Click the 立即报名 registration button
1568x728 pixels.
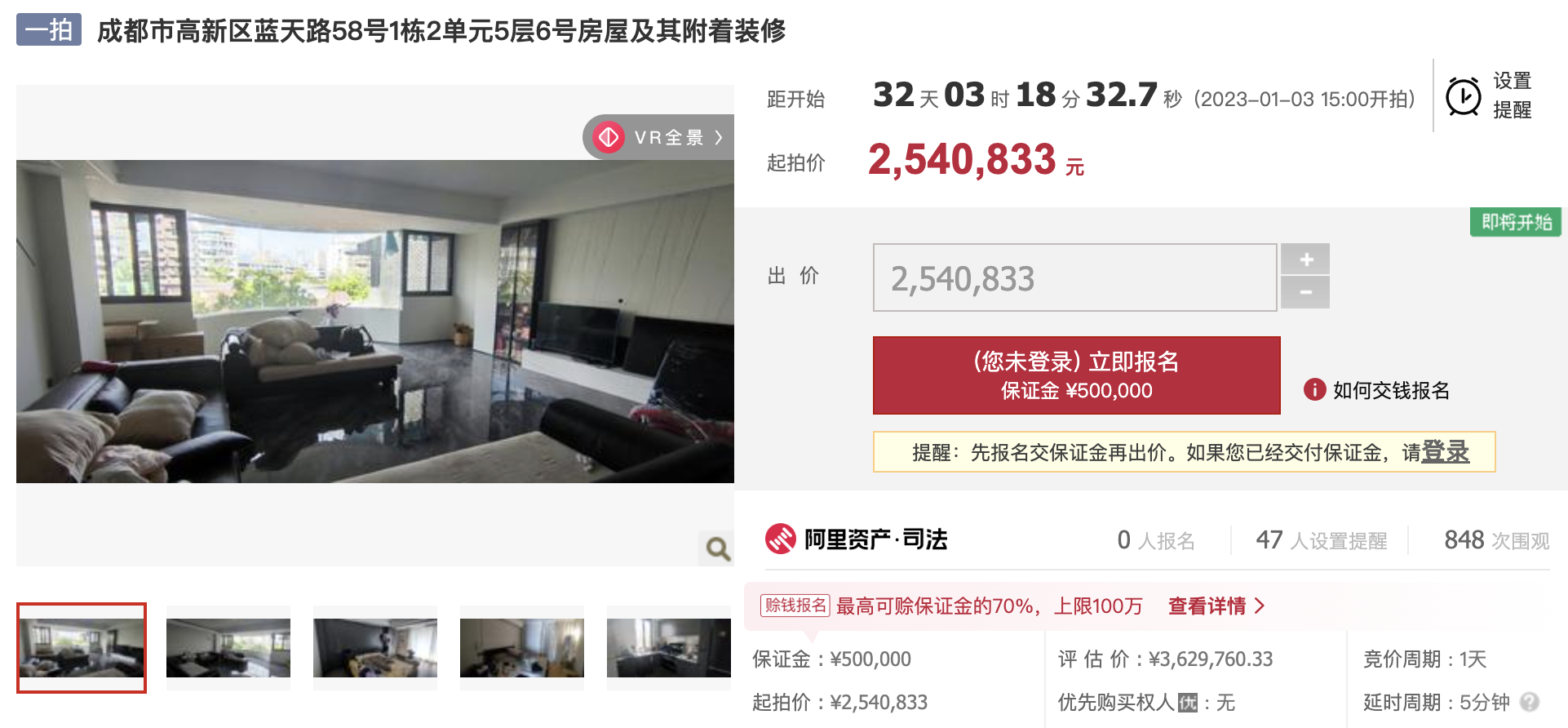point(1076,375)
